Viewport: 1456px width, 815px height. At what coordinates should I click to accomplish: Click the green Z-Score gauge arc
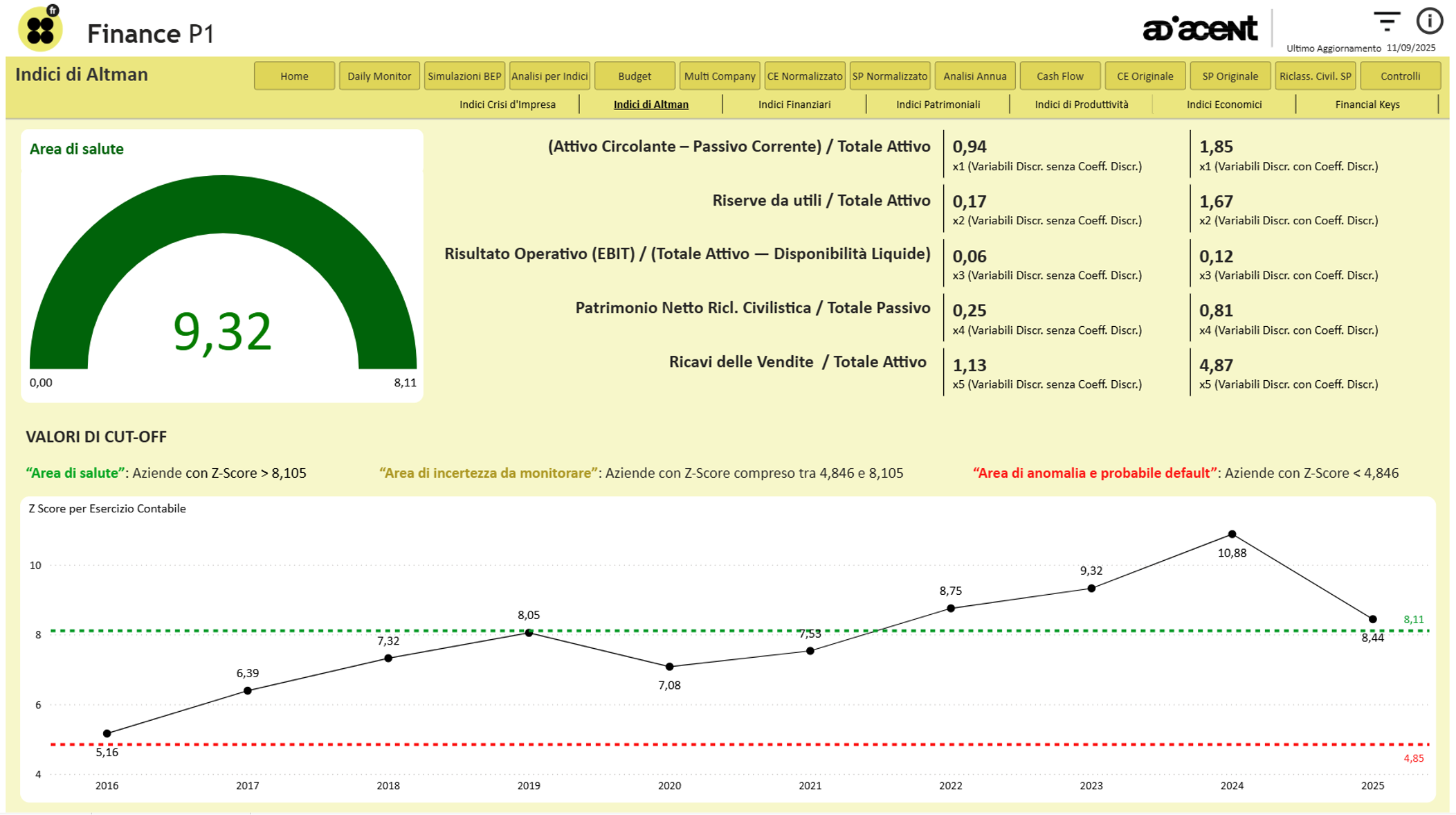[x=223, y=205]
